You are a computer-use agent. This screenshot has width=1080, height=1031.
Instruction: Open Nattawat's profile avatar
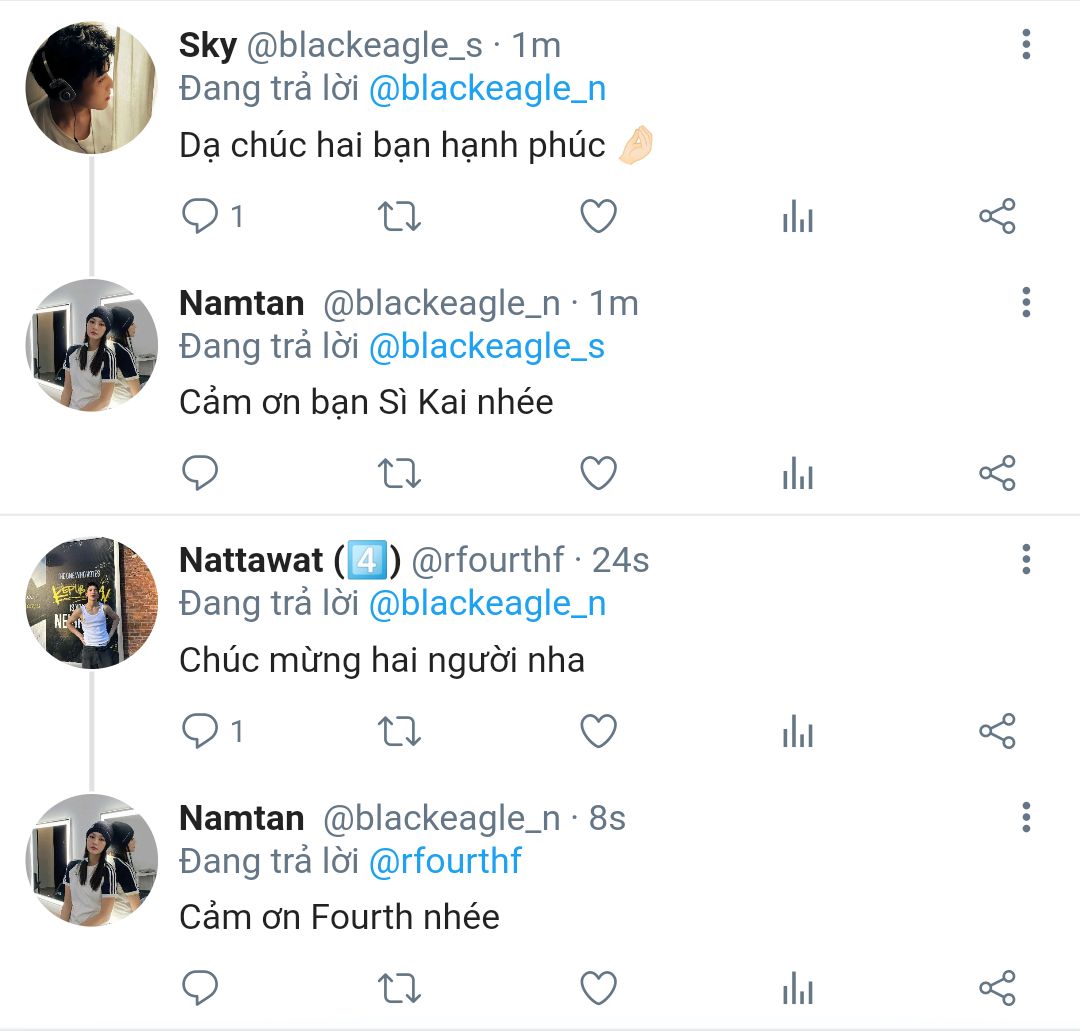coord(91,603)
